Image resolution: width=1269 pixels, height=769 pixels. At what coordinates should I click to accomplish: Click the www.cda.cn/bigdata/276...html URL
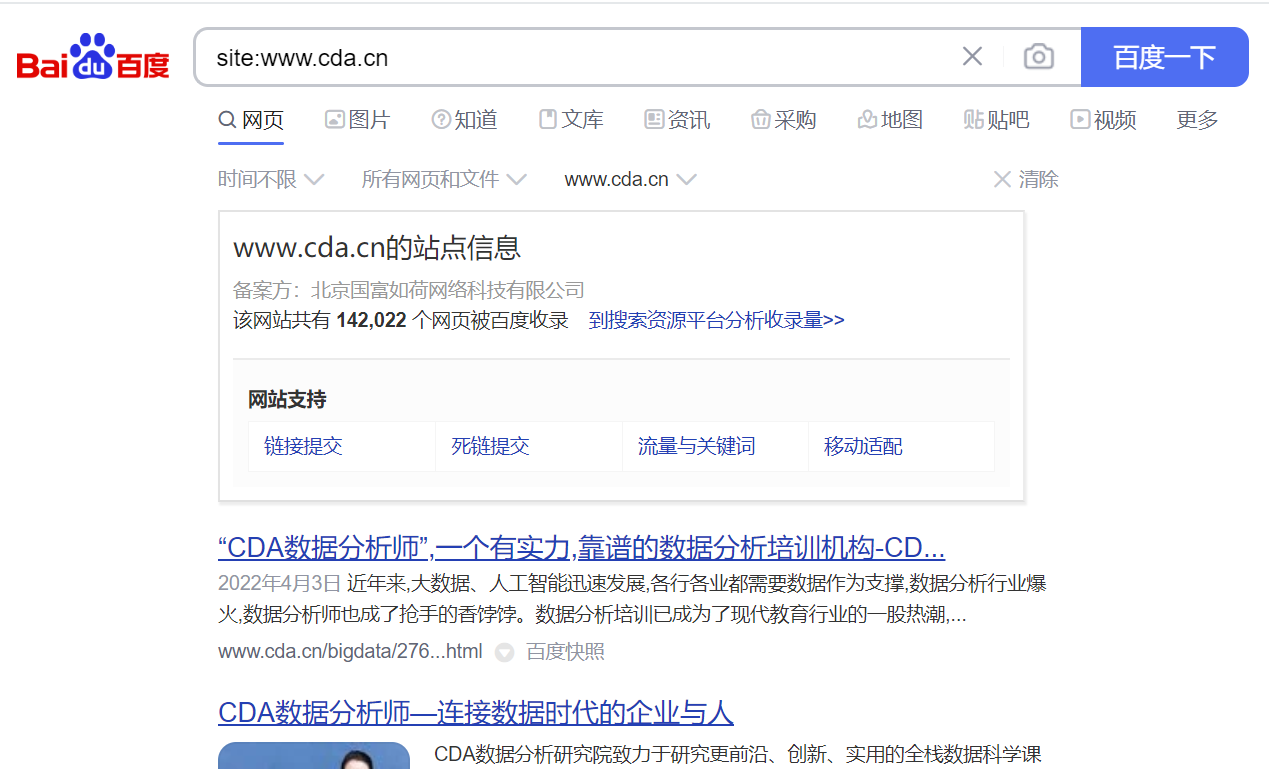pyautogui.click(x=350, y=652)
